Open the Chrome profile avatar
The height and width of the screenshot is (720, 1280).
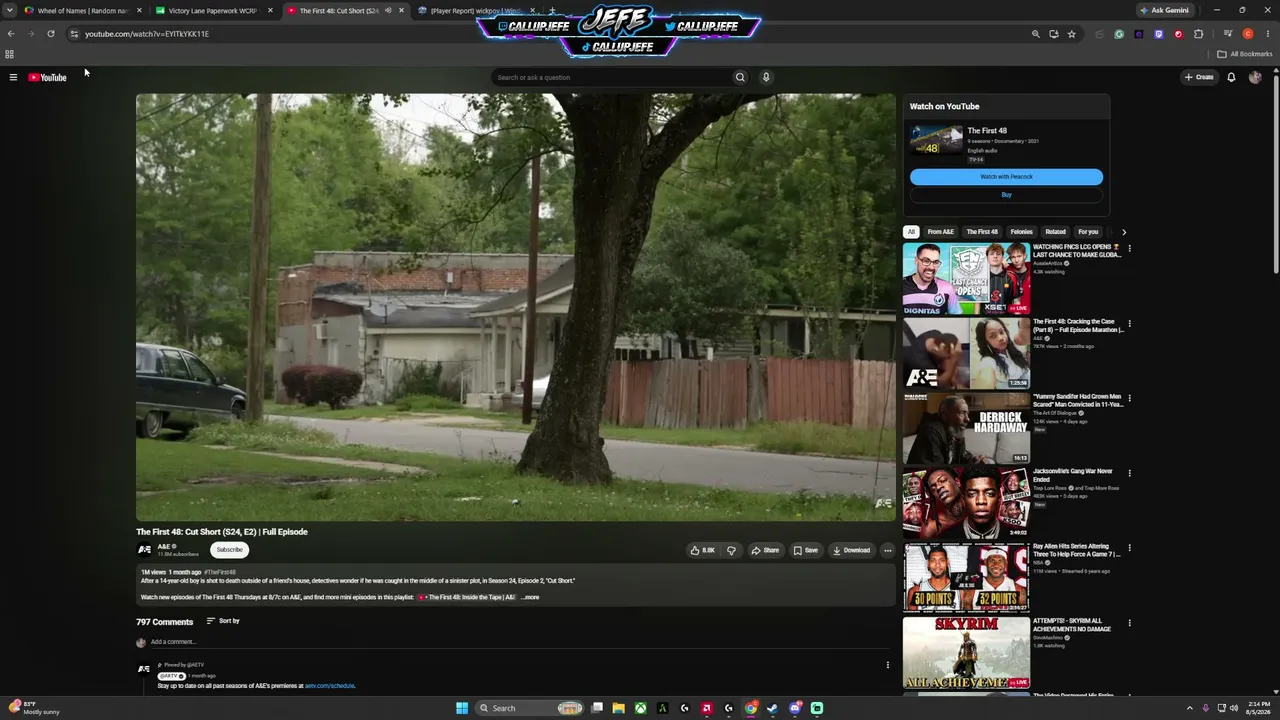1248,34
